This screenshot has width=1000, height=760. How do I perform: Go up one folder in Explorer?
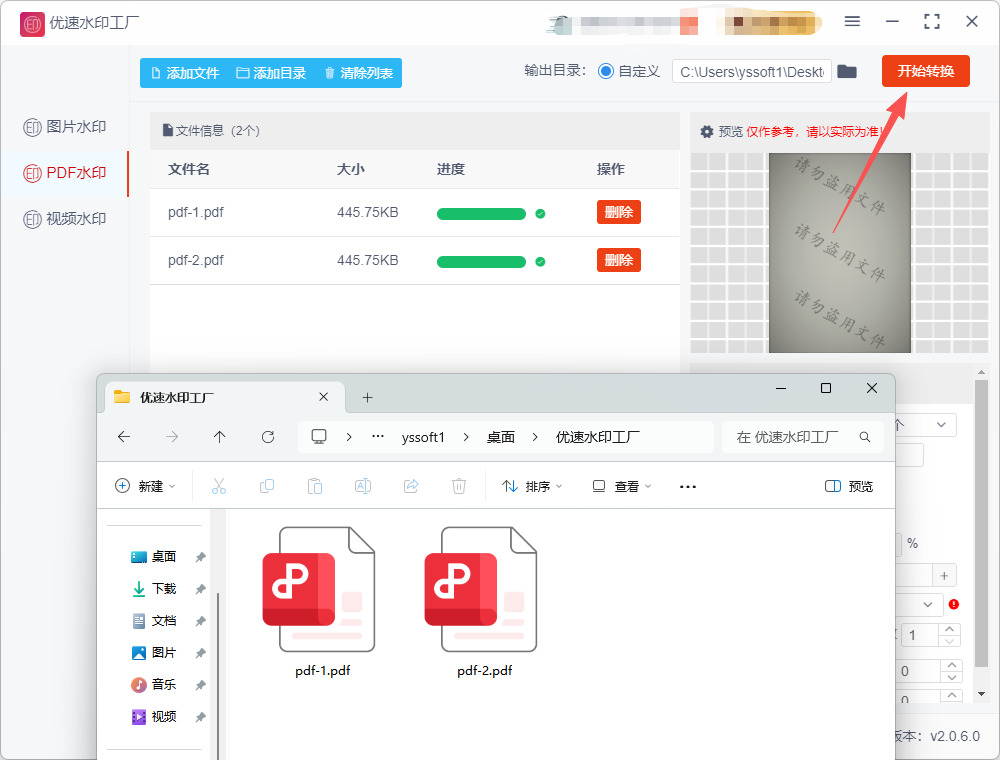point(219,437)
